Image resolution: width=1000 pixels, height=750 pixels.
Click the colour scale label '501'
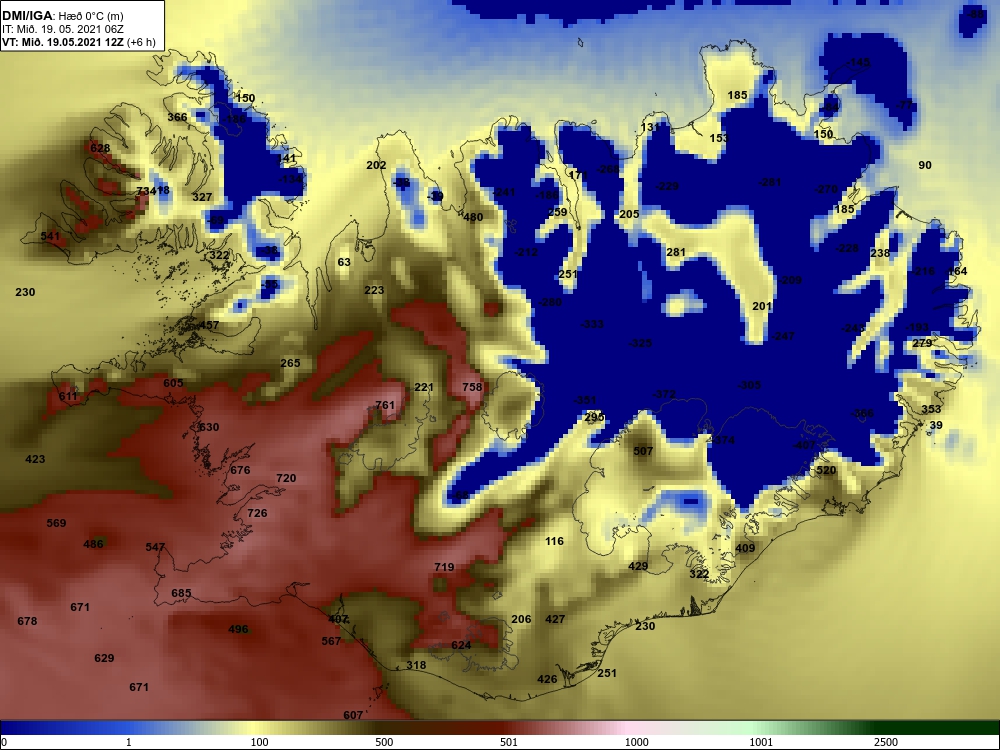[x=508, y=742]
